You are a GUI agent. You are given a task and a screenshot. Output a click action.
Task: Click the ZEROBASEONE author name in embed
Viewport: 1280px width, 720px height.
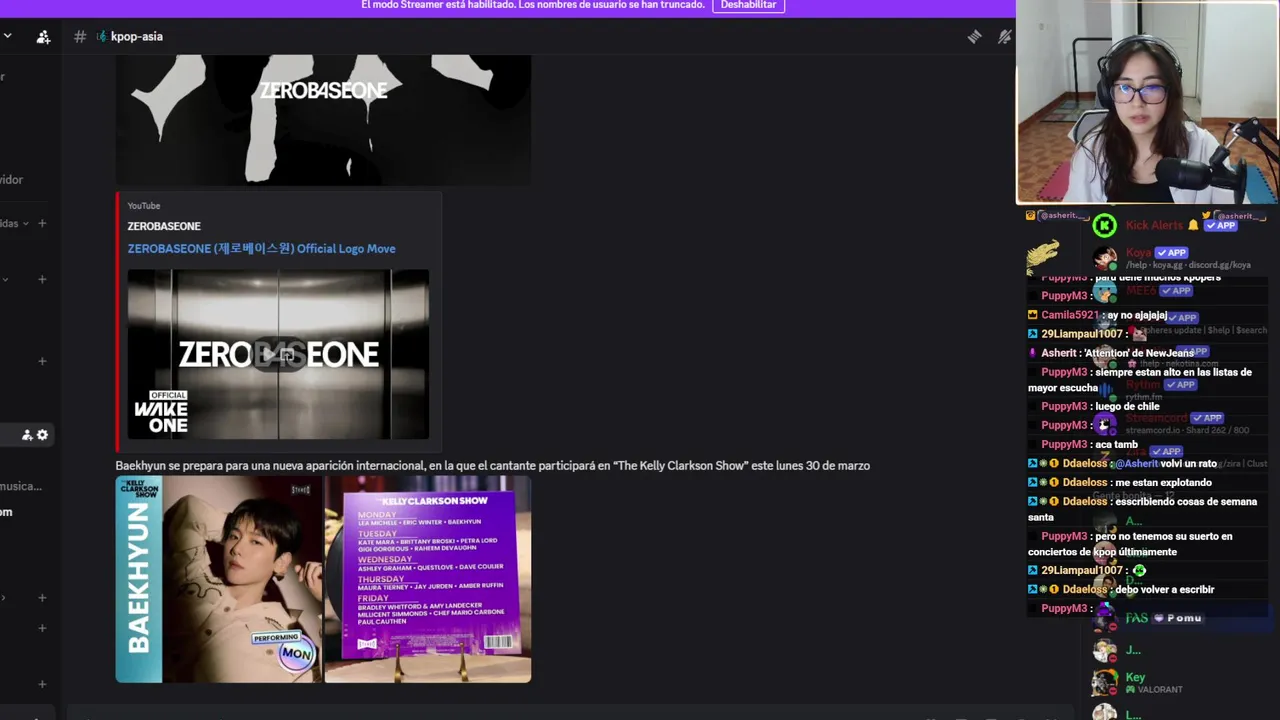[x=164, y=226]
